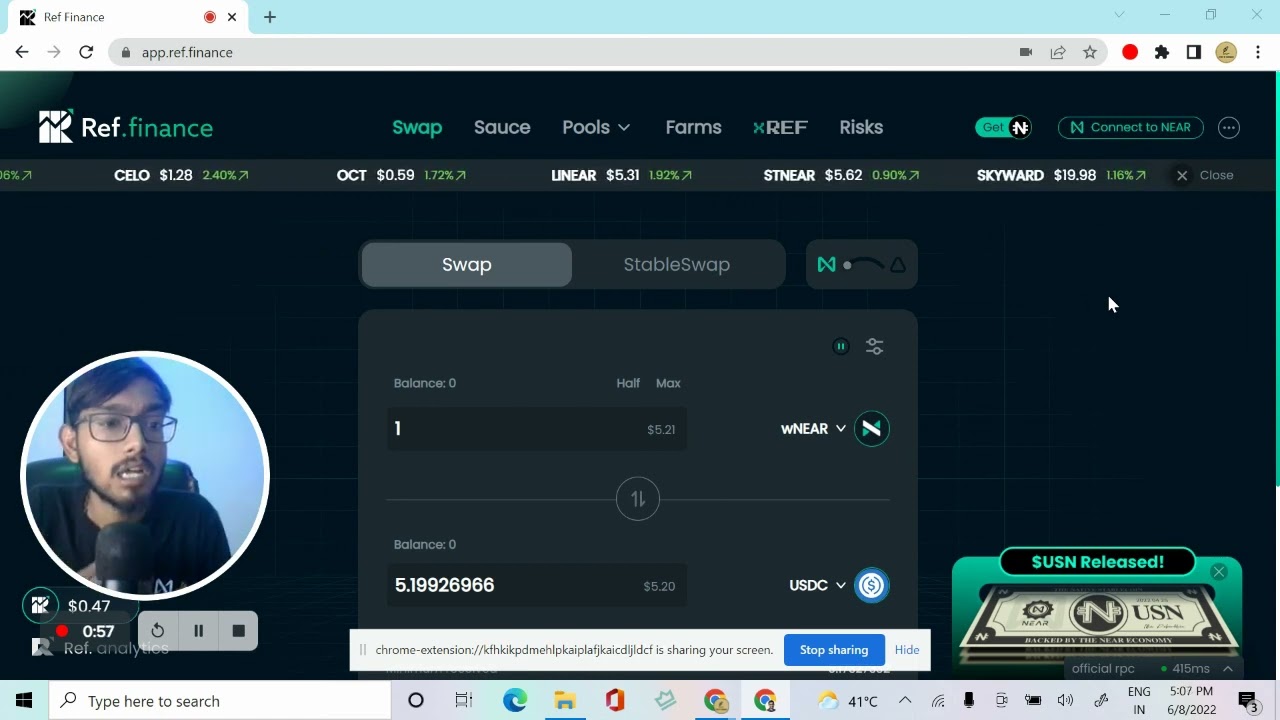
Task: Click the address bar URL
Action: pos(187,52)
